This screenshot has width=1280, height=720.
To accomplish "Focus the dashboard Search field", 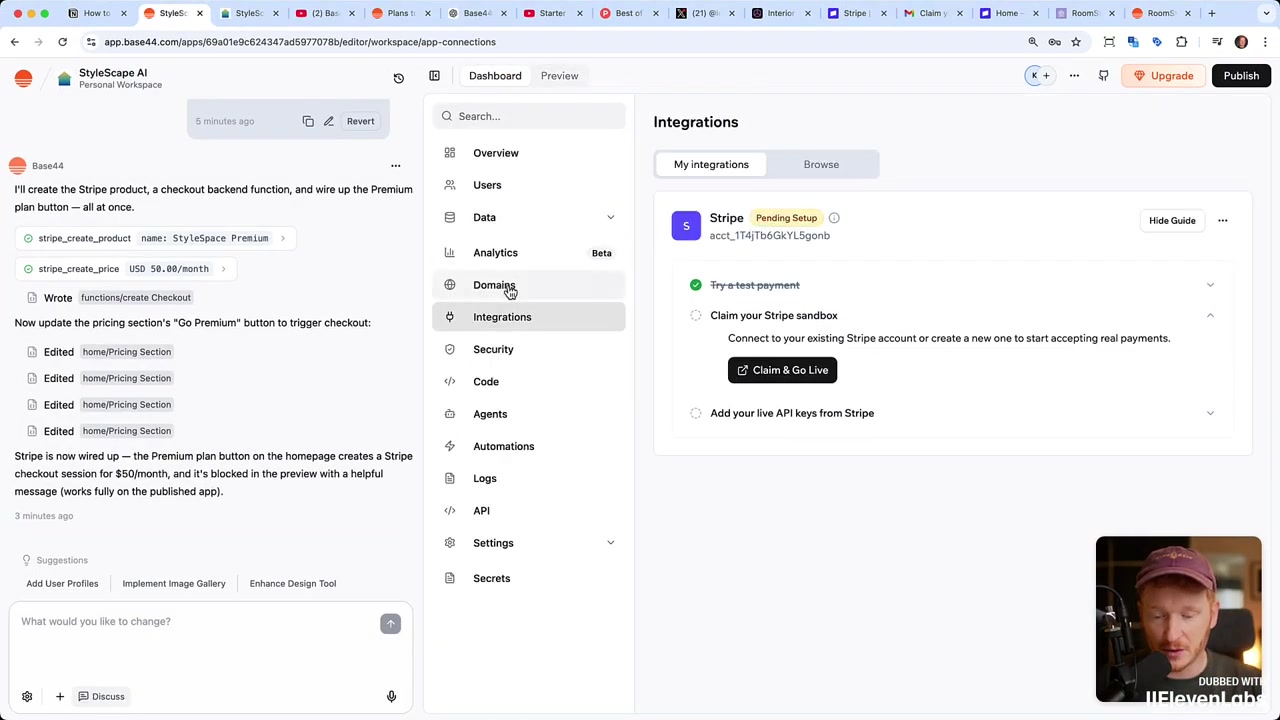I will [x=529, y=116].
